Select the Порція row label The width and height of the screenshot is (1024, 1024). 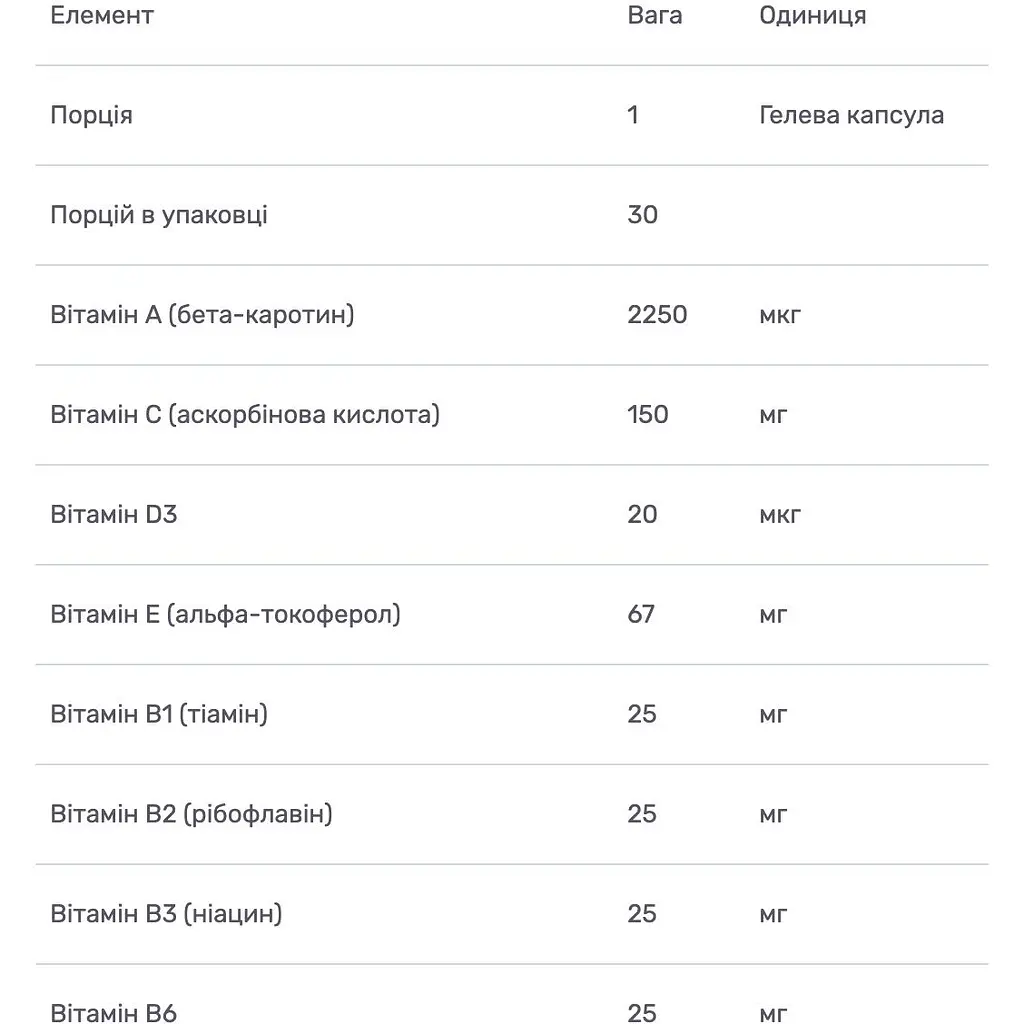click(91, 116)
